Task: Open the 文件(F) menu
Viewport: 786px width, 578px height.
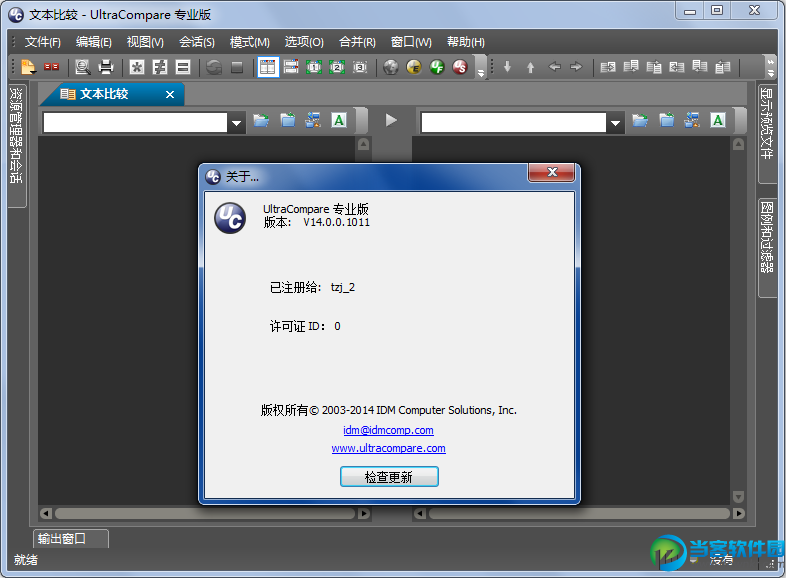Action: [43, 42]
